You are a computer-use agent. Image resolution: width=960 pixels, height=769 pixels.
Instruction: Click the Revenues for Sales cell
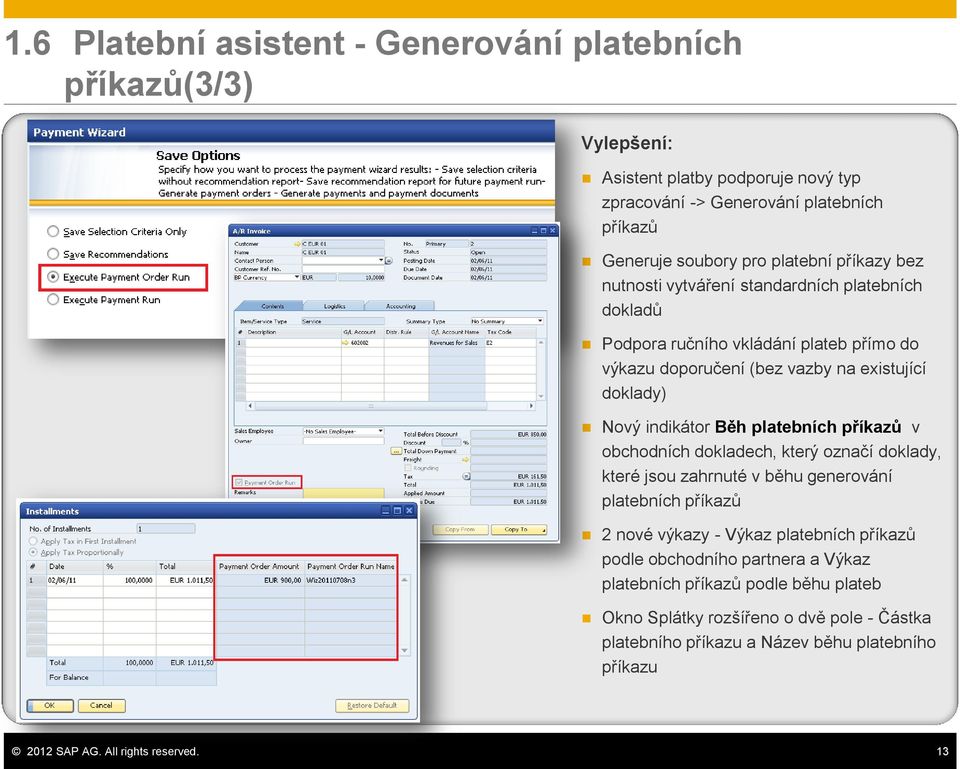(x=456, y=343)
